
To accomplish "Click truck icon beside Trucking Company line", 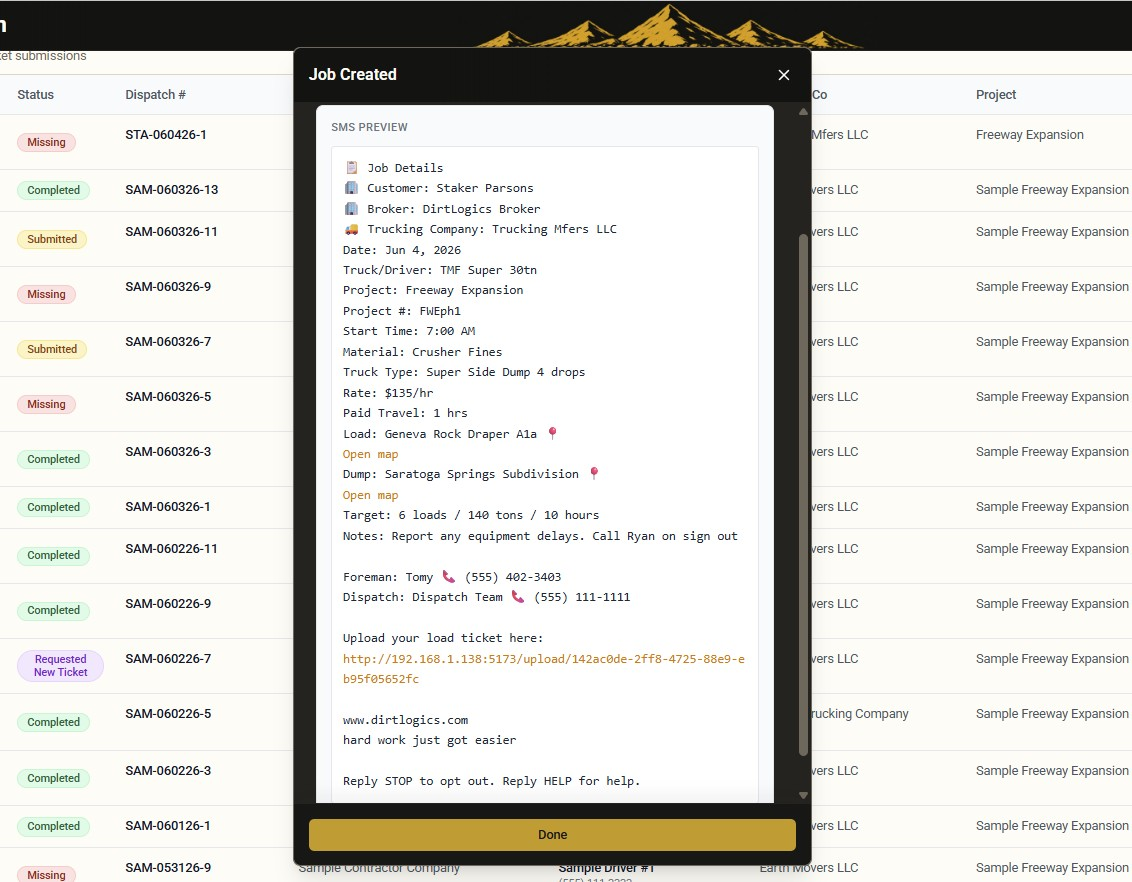I will coord(352,229).
